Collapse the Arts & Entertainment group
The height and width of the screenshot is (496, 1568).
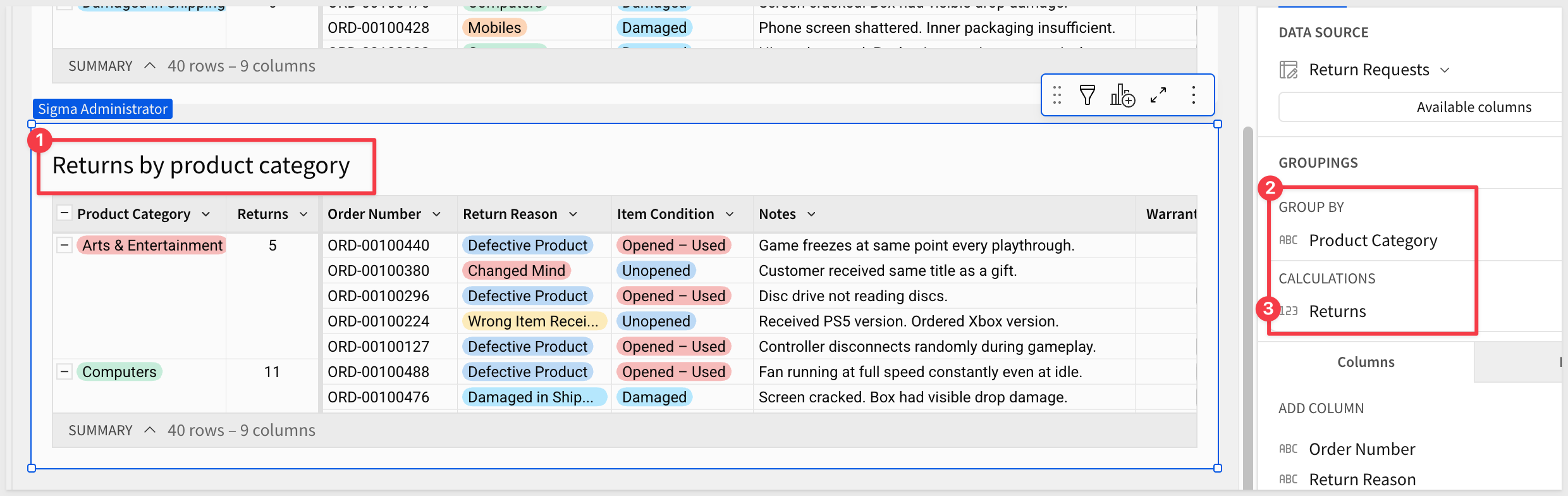pos(64,245)
